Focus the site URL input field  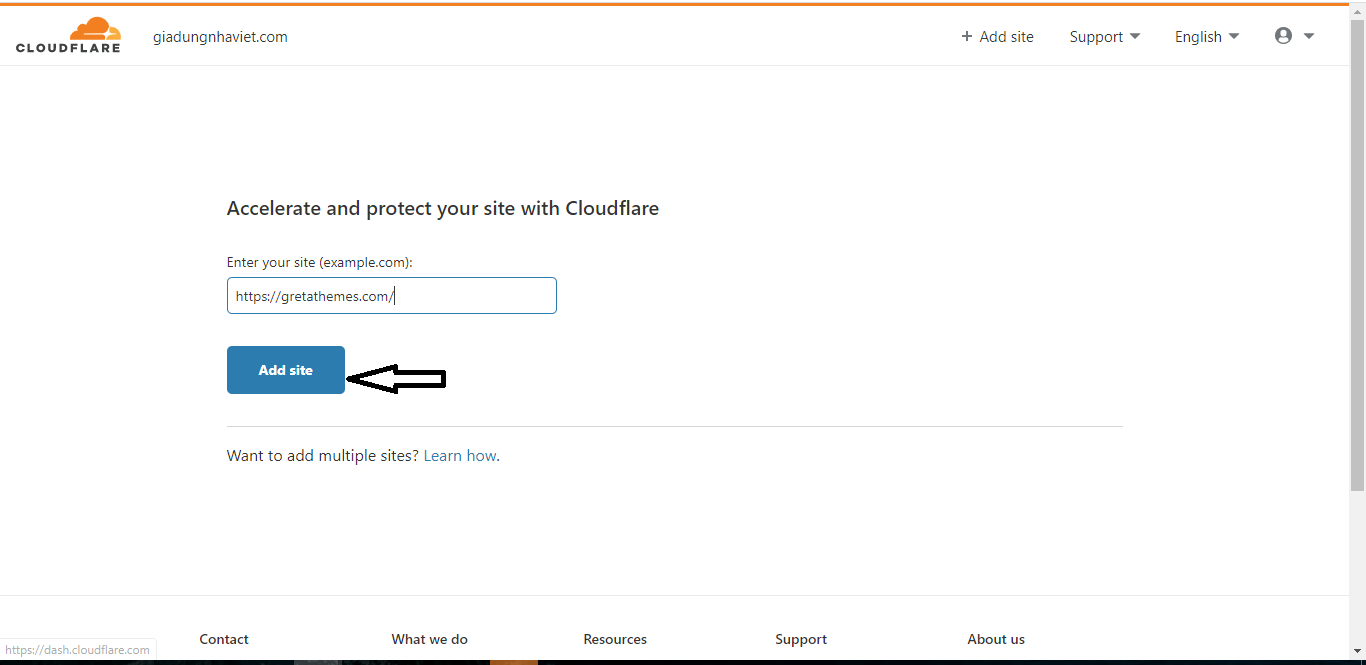pyautogui.click(x=391, y=296)
